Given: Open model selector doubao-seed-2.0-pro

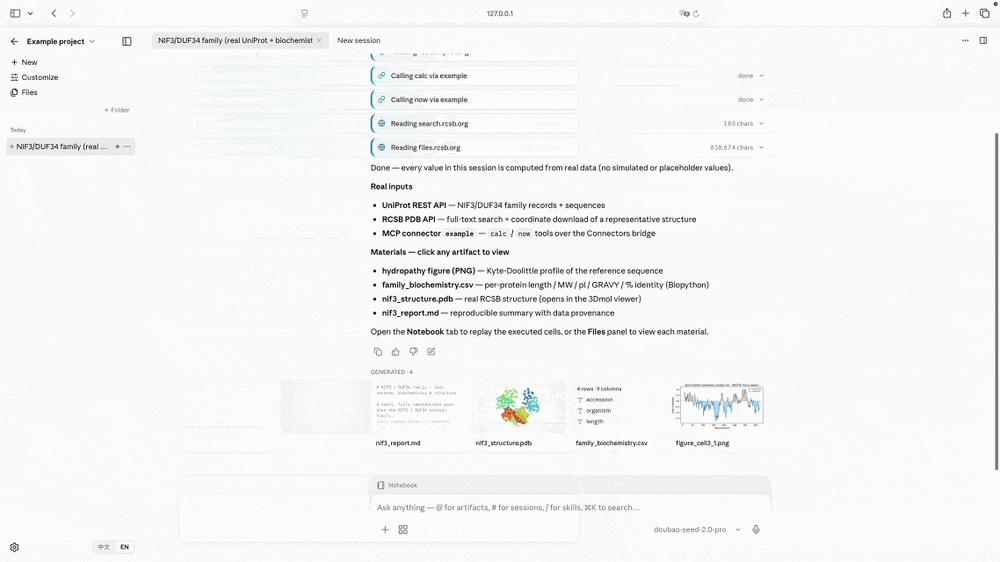Looking at the screenshot, I should 697,529.
